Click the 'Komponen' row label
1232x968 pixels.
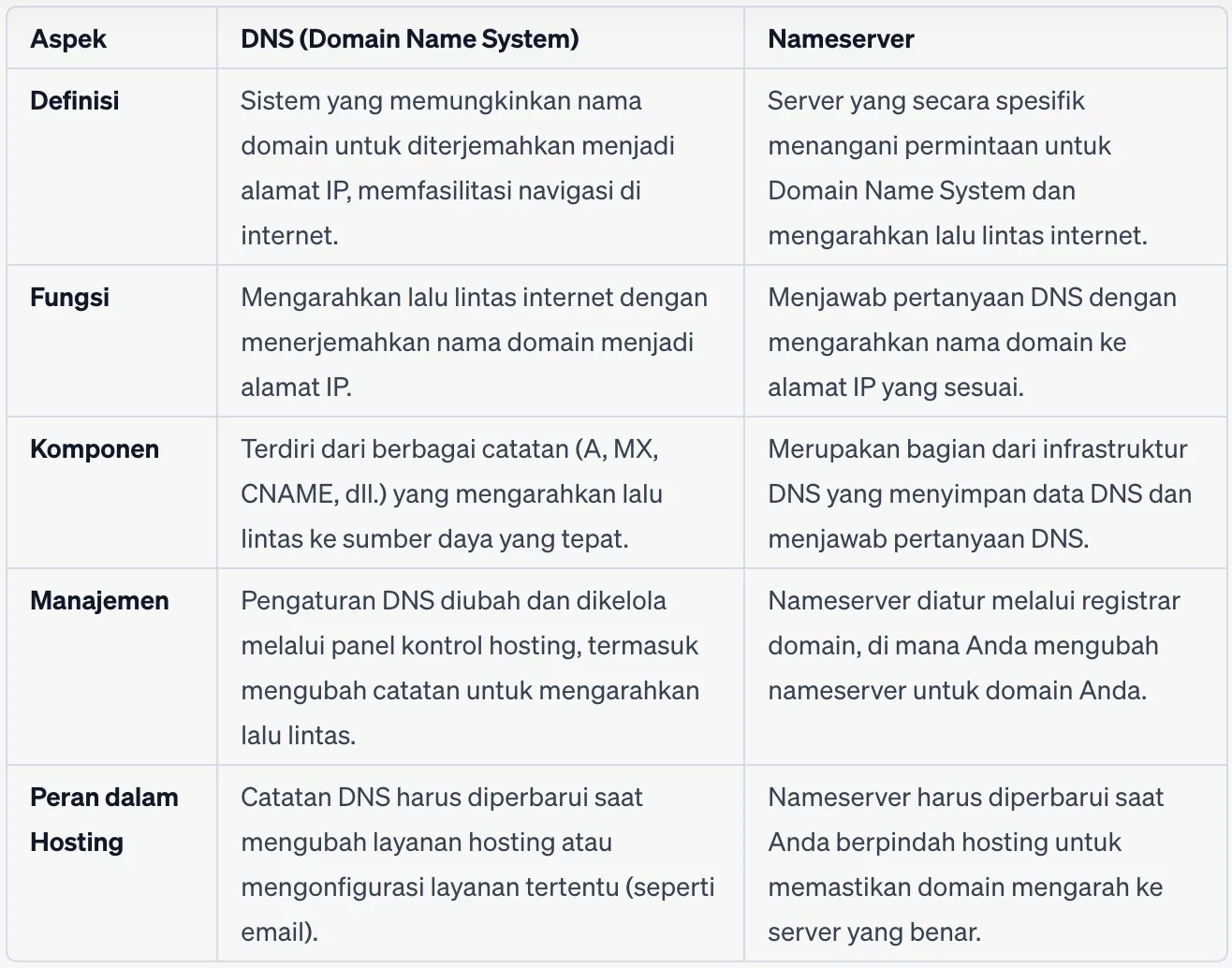95,449
